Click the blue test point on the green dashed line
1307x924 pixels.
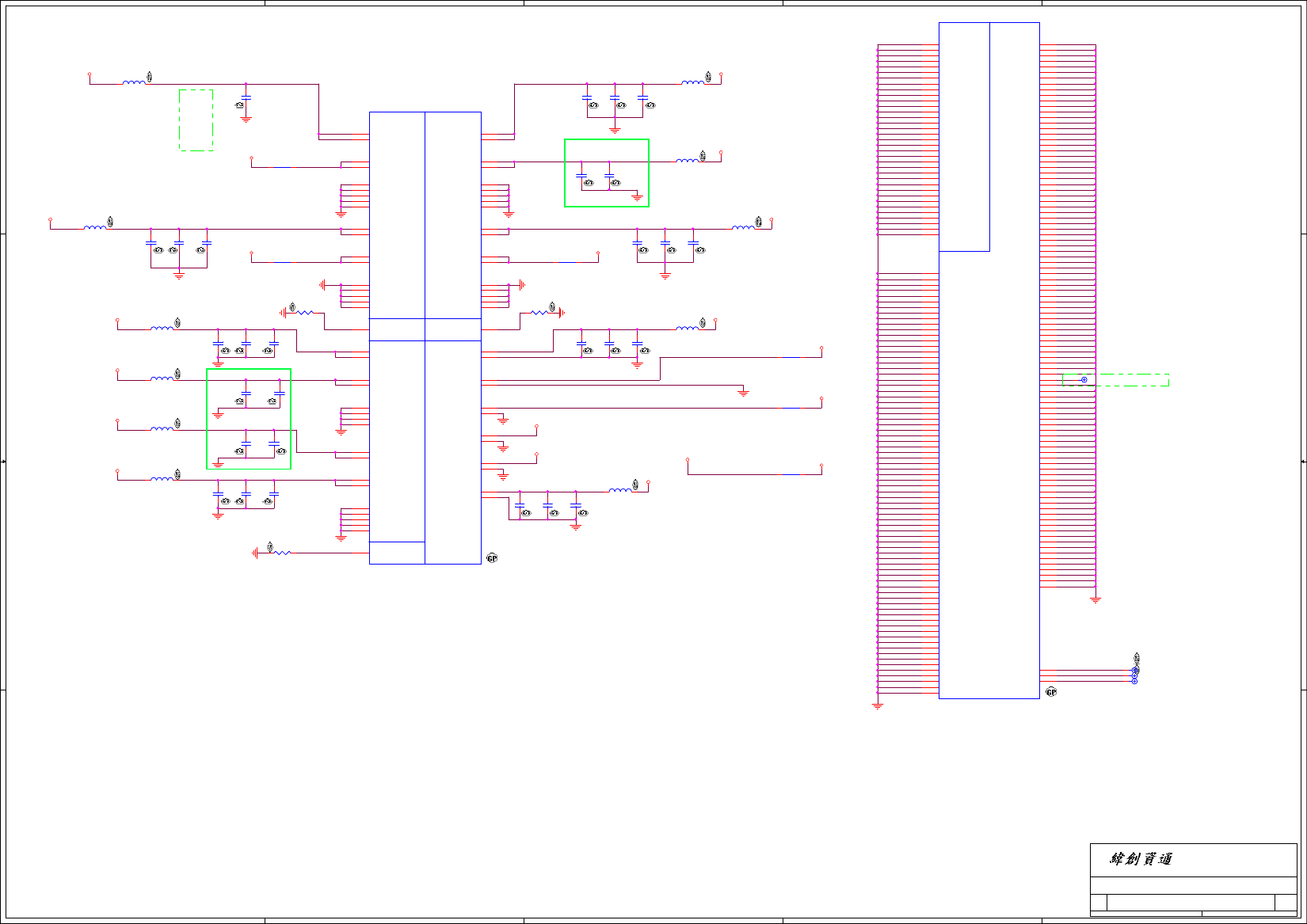[x=1084, y=380]
